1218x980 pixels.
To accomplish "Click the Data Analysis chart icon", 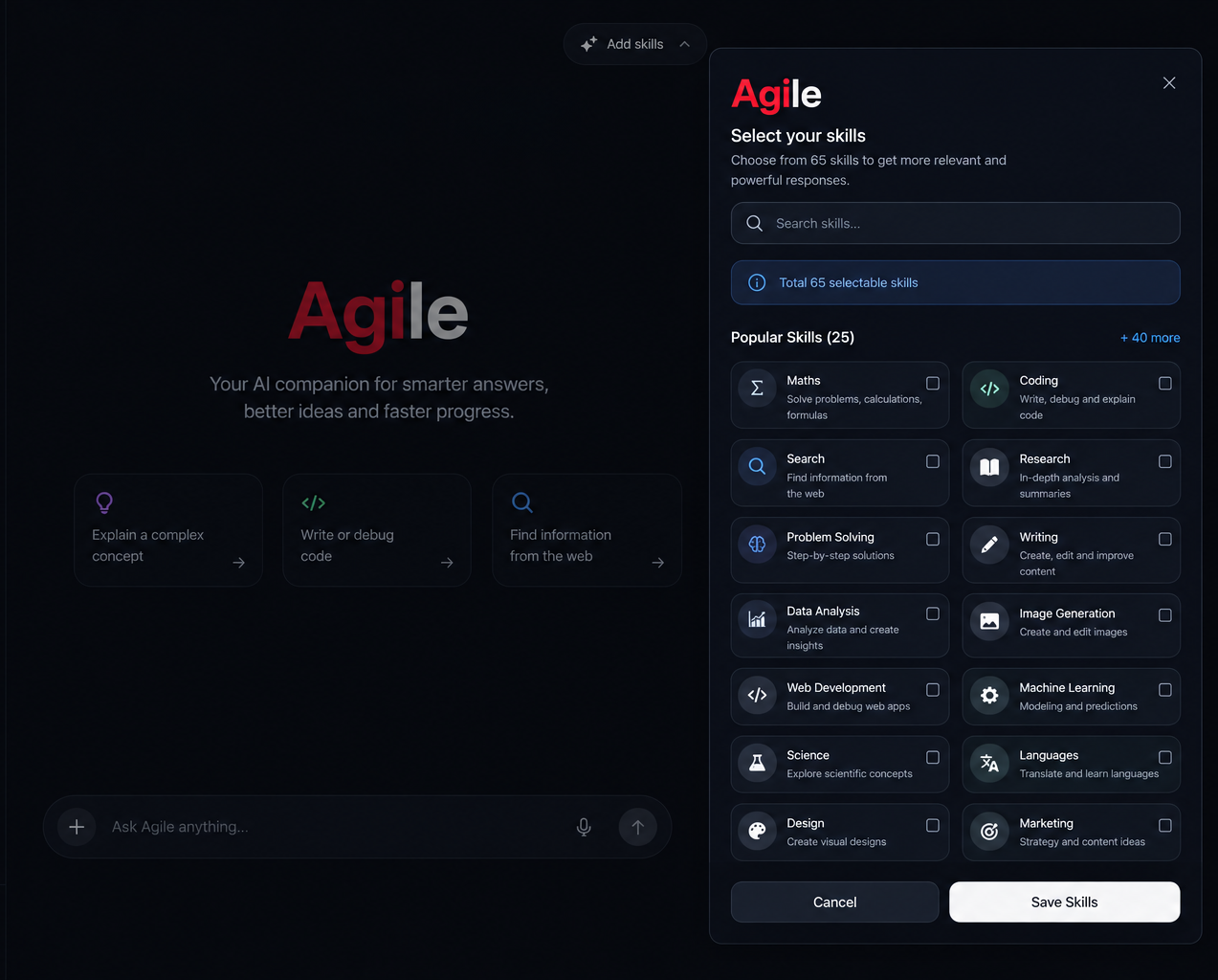I will click(757, 620).
